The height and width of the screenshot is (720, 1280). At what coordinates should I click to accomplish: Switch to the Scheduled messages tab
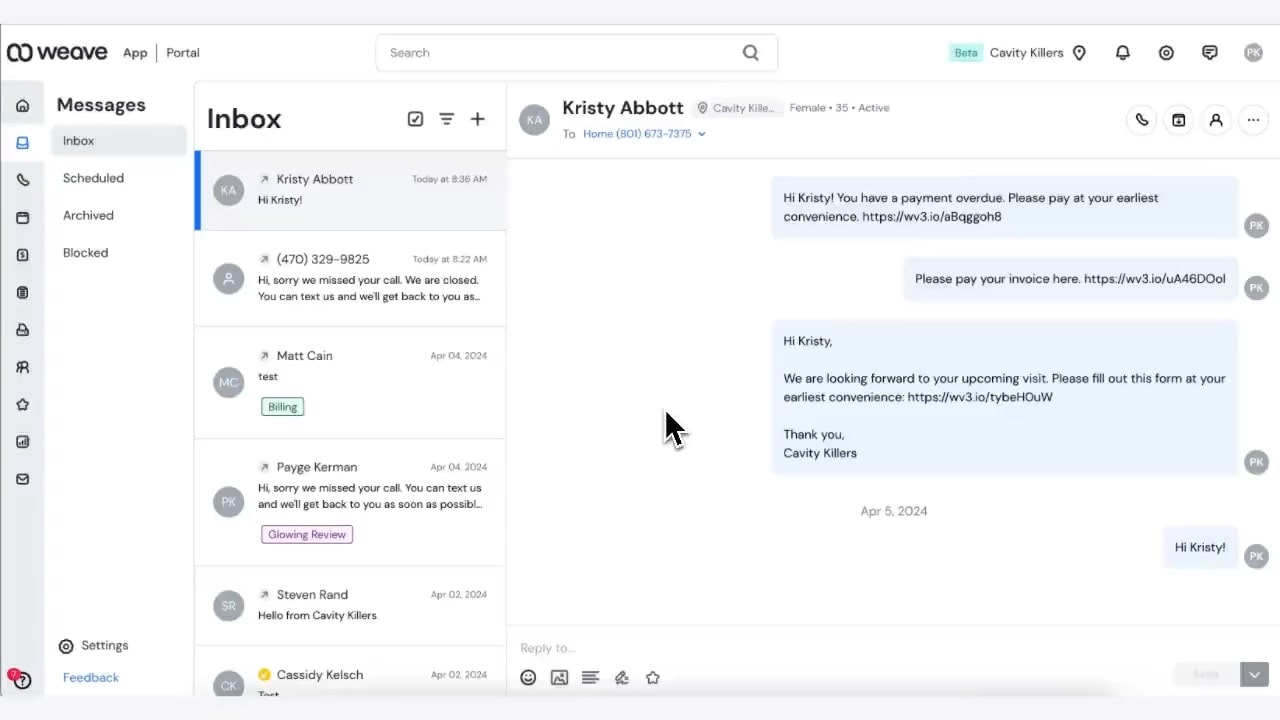coord(93,178)
